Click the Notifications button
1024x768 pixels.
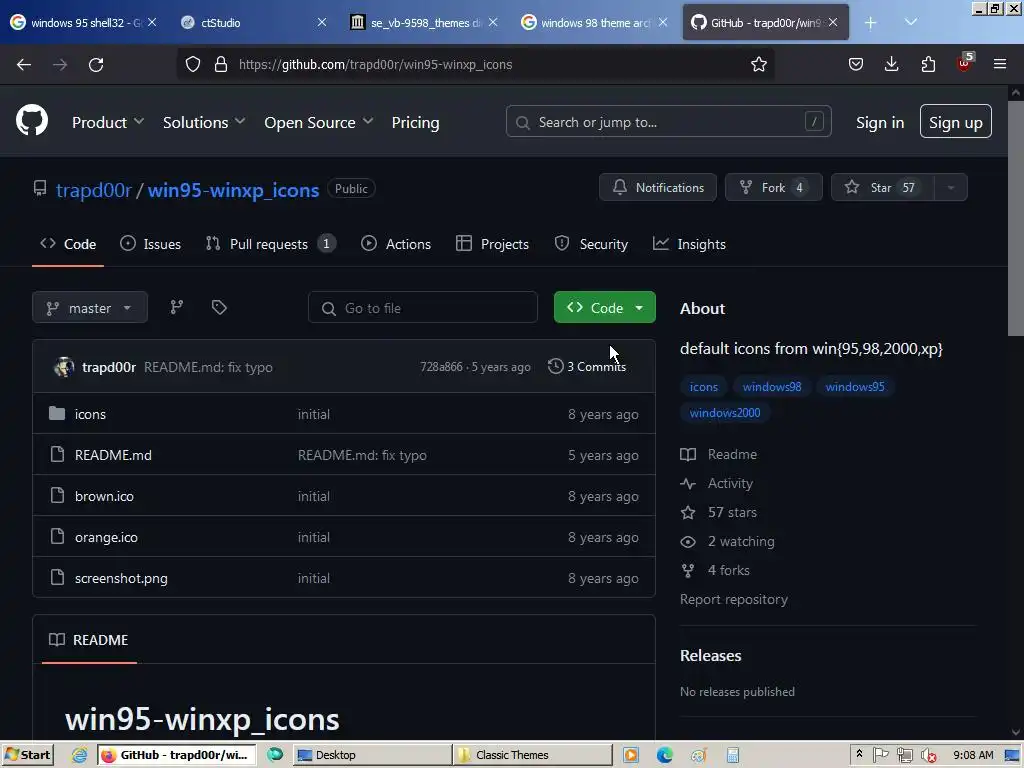coord(658,187)
